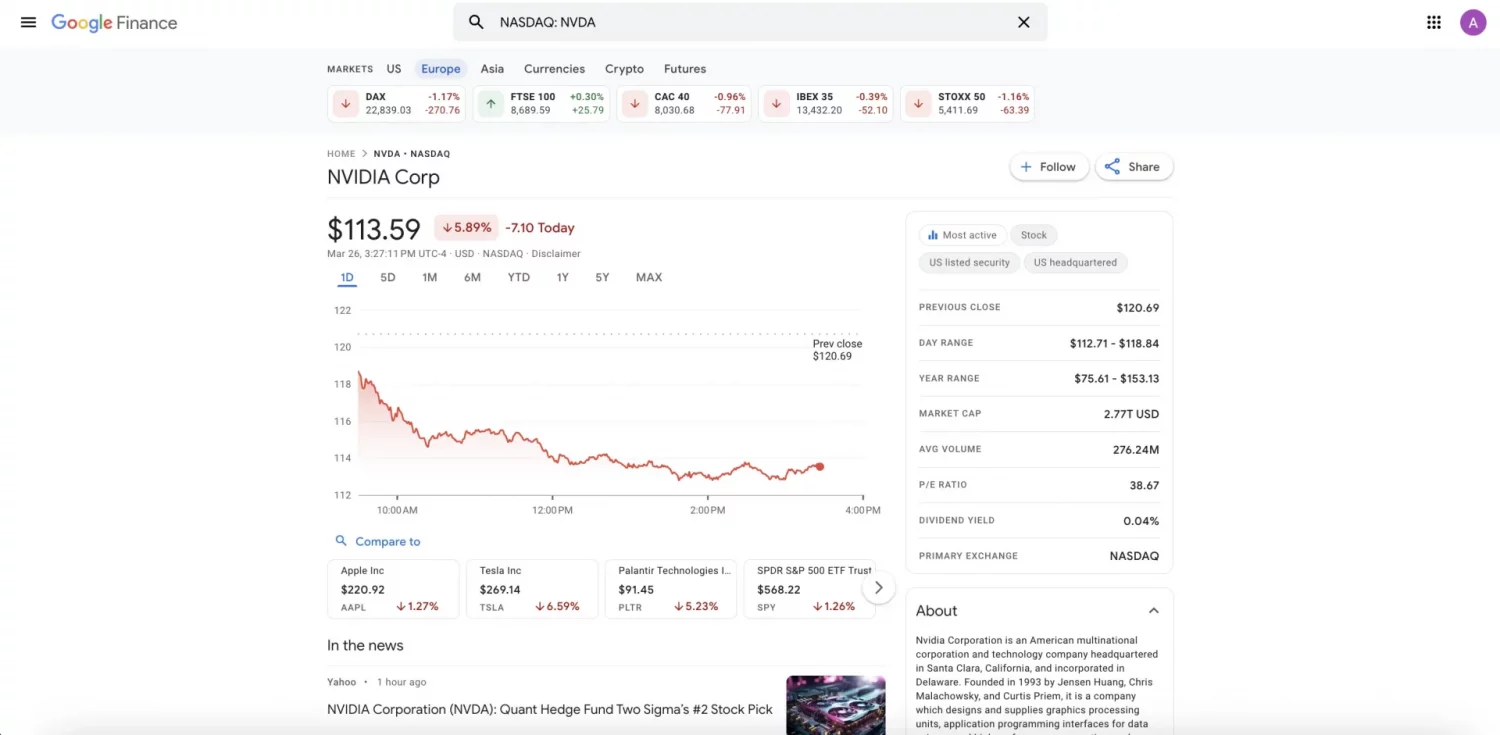Click the IBEX 35 down arrow icon

click(777, 104)
